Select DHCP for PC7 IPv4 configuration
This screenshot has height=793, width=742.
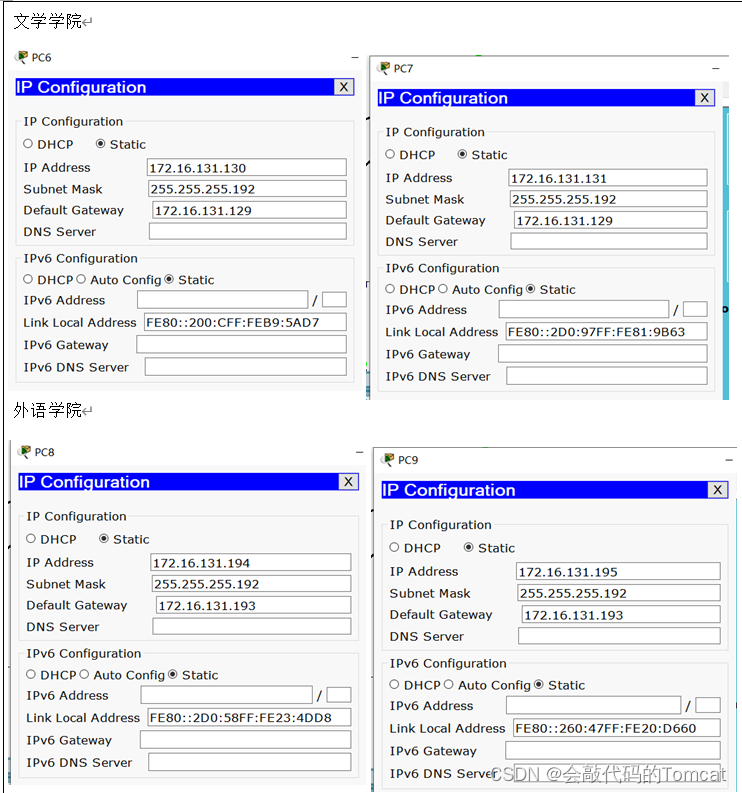tap(390, 154)
